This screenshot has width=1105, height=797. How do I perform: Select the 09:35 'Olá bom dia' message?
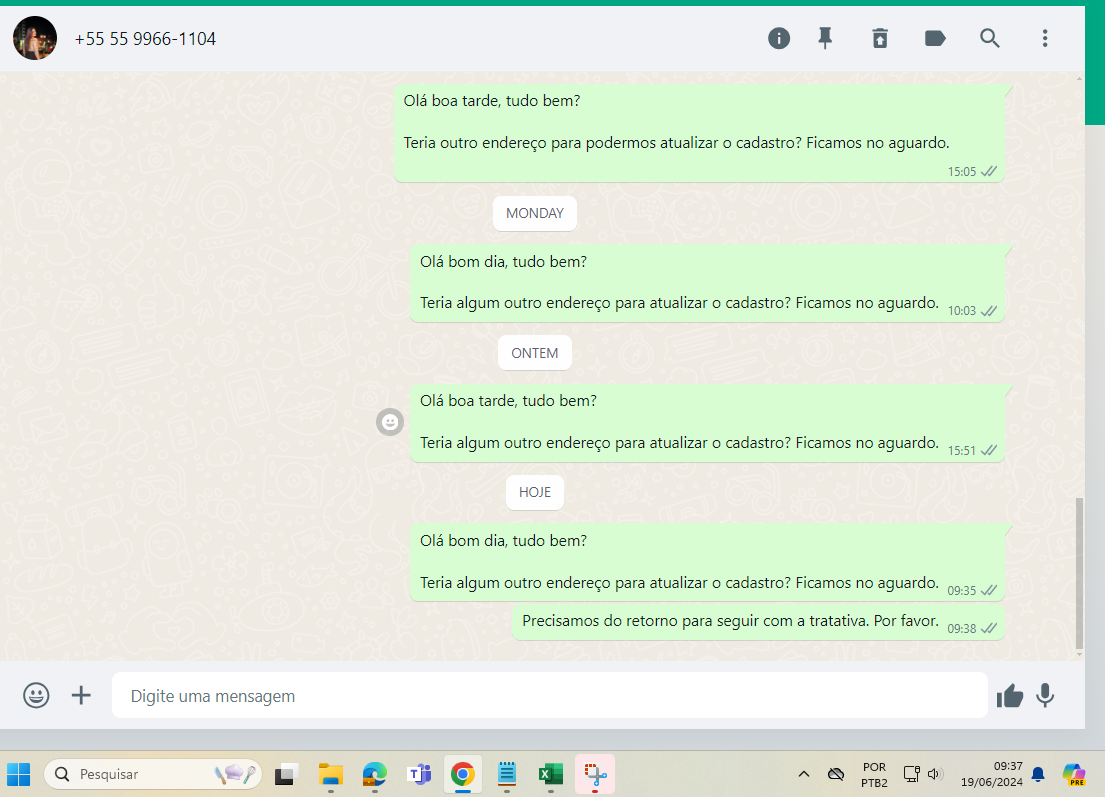(x=707, y=562)
